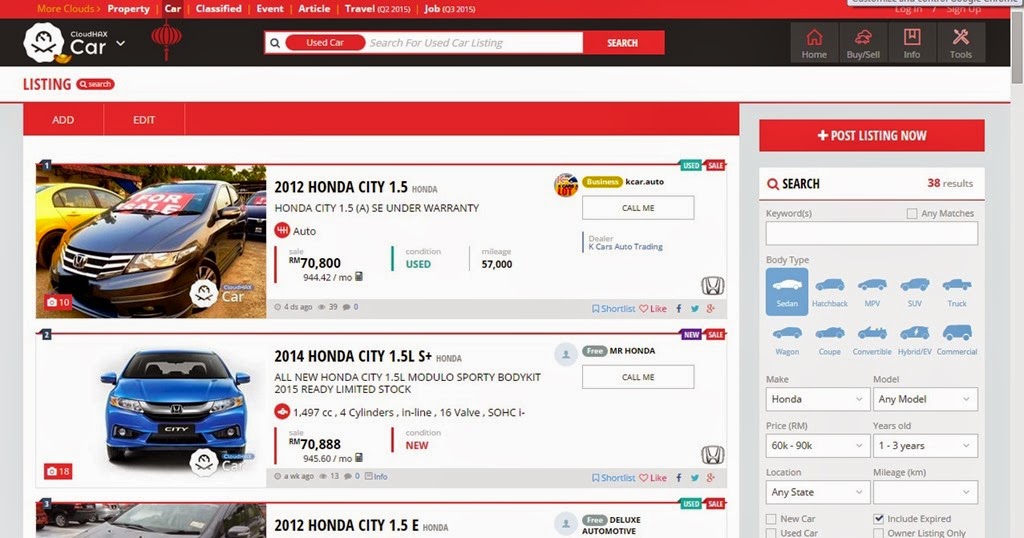Click CALL ME for kcar.auto listing
The image size is (1024, 538).
tap(638, 208)
